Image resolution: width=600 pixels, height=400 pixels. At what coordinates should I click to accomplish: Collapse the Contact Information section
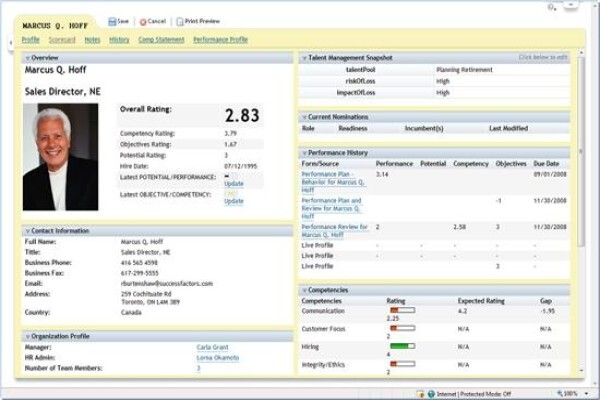pos(28,231)
